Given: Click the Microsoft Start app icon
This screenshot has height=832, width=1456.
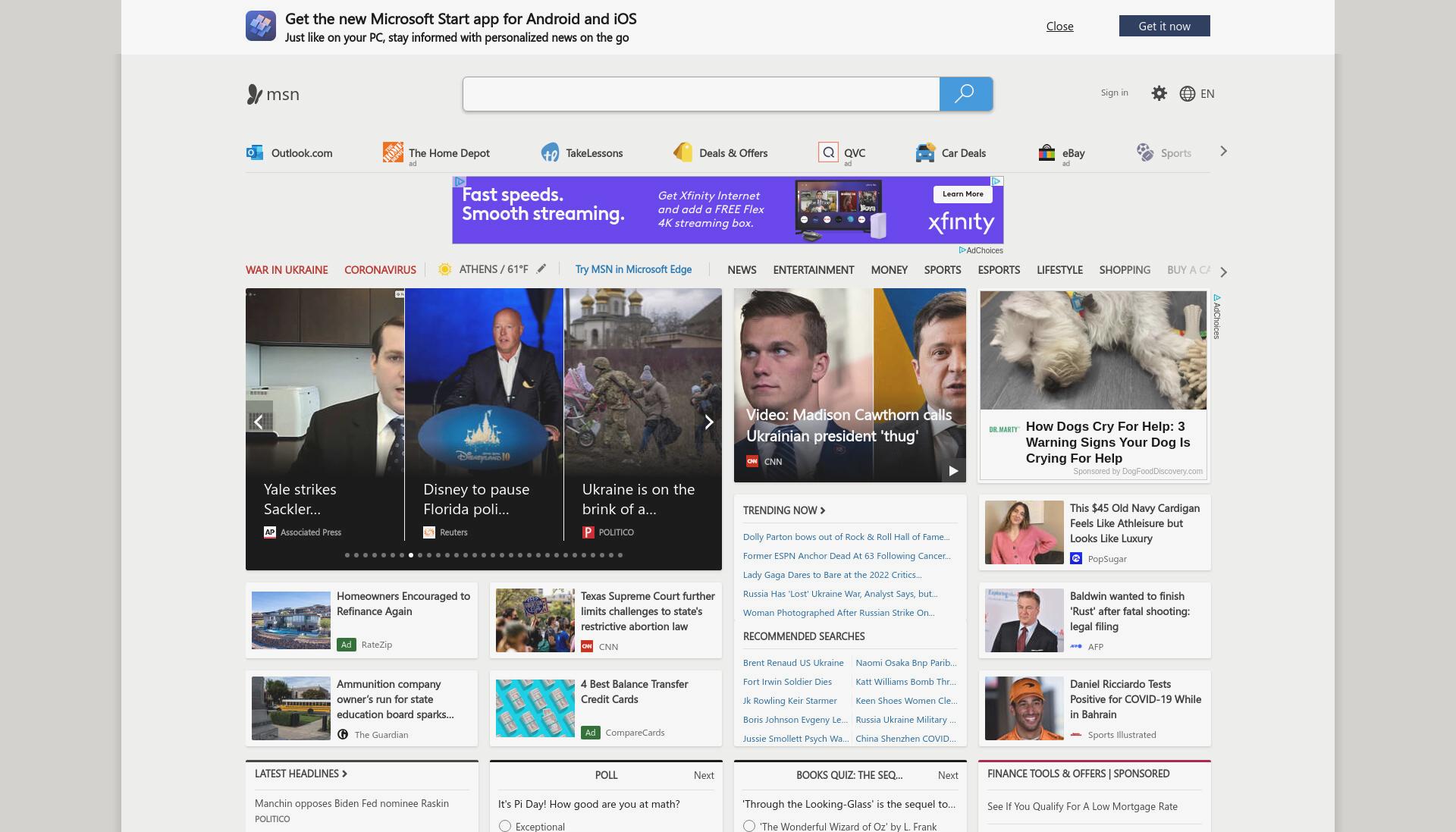Looking at the screenshot, I should point(260,26).
